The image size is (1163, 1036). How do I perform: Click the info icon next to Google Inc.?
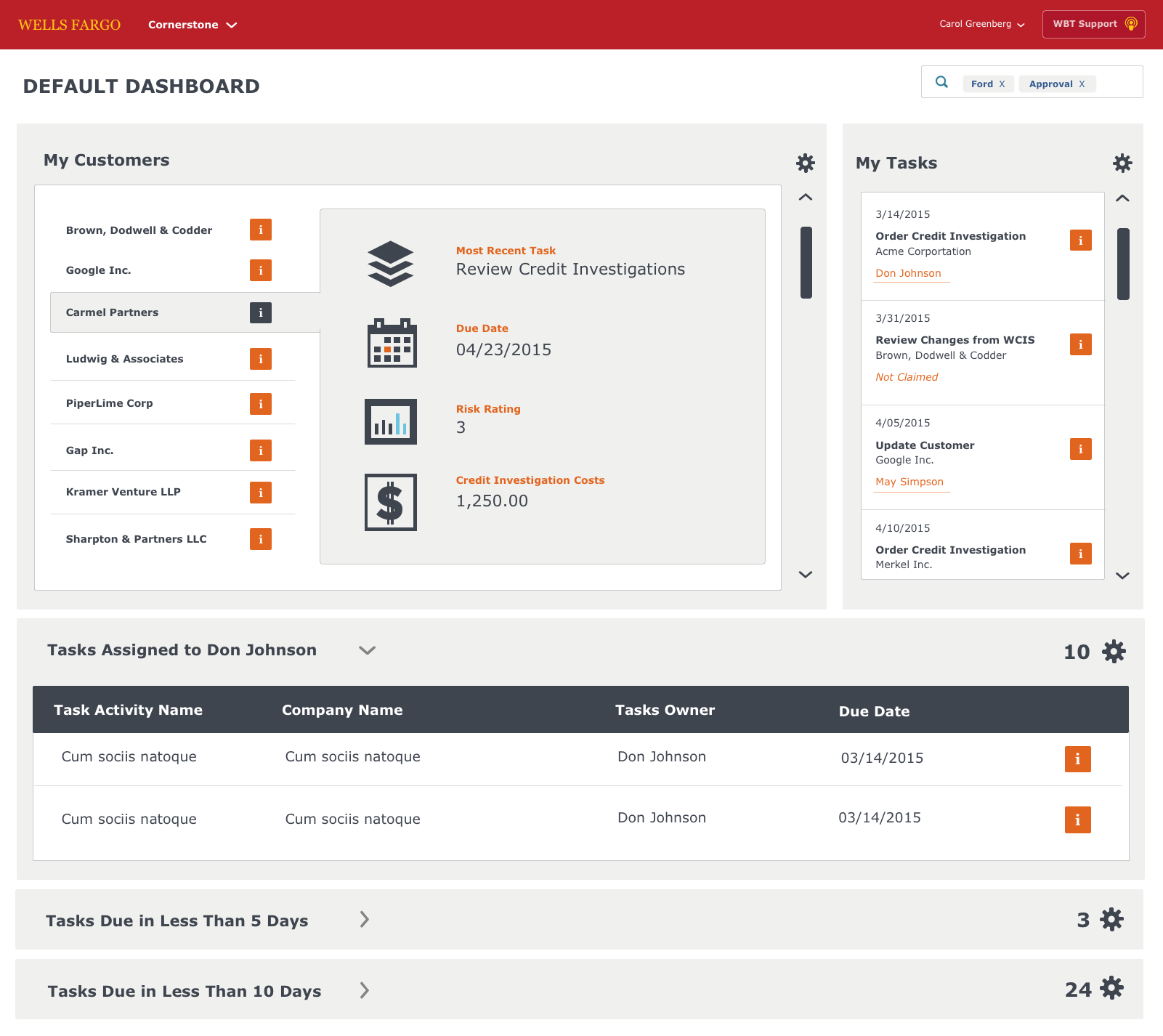tap(260, 270)
